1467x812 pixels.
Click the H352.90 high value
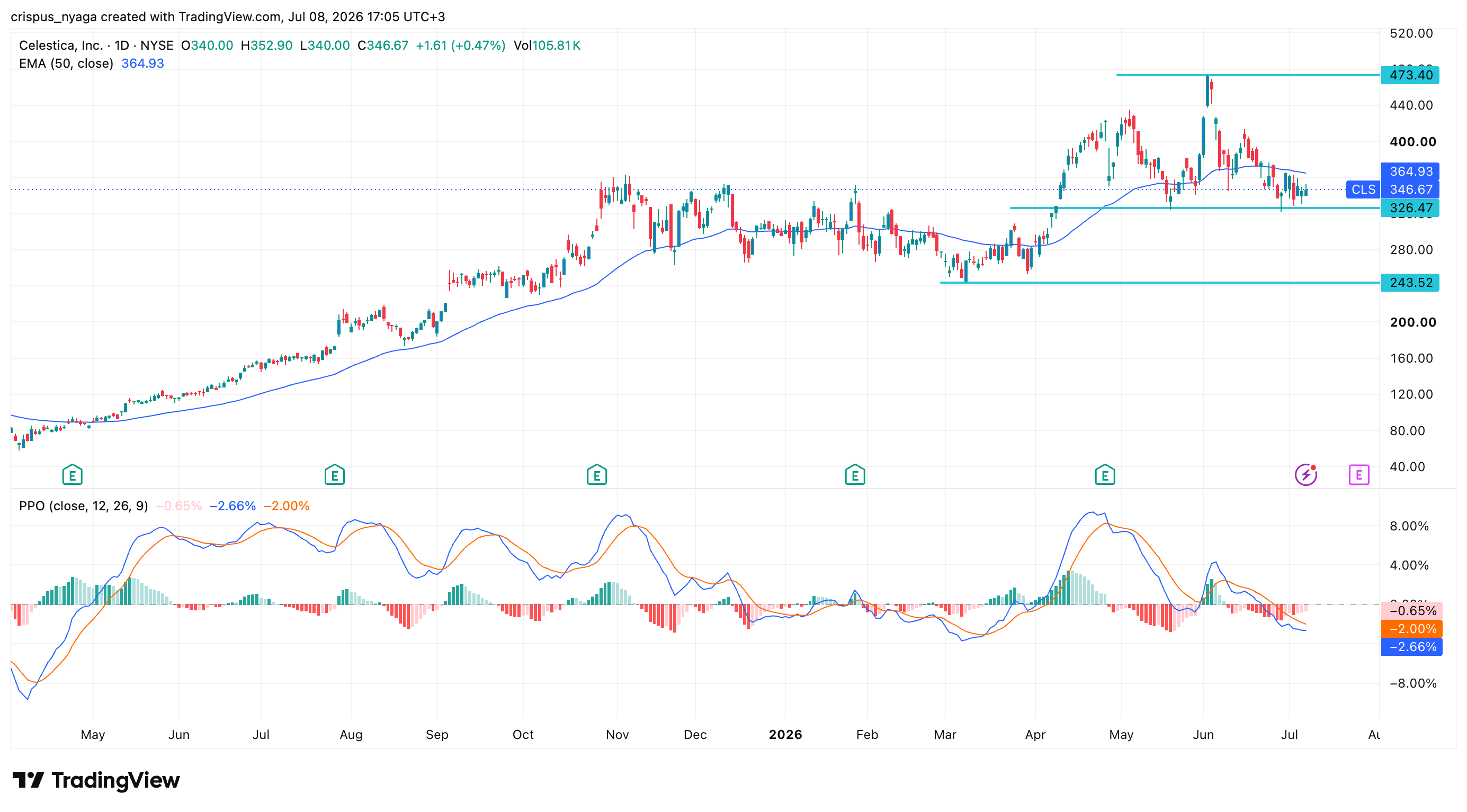(266, 46)
